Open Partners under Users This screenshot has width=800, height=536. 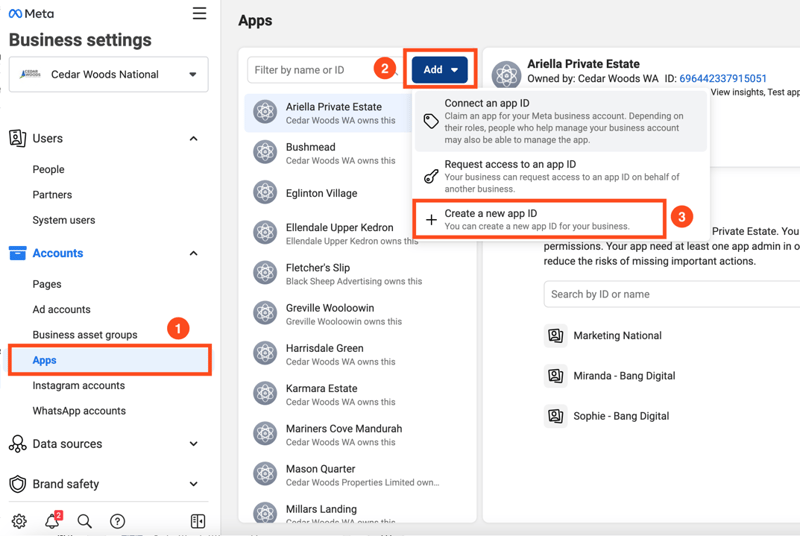coord(52,195)
